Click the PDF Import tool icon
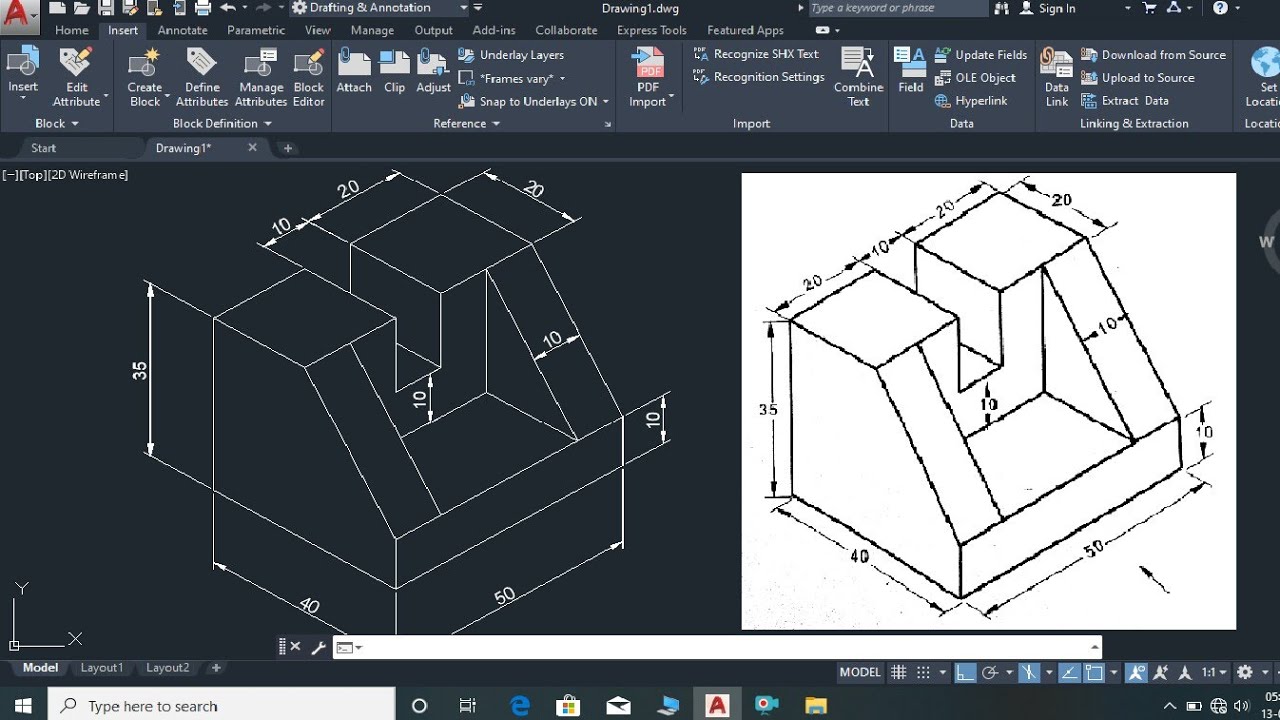Image resolution: width=1280 pixels, height=720 pixels. point(649,63)
